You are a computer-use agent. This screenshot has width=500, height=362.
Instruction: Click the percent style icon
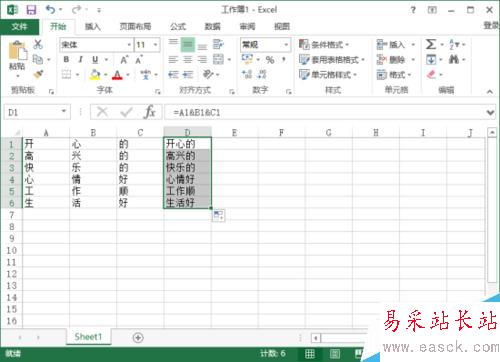[x=270, y=60]
